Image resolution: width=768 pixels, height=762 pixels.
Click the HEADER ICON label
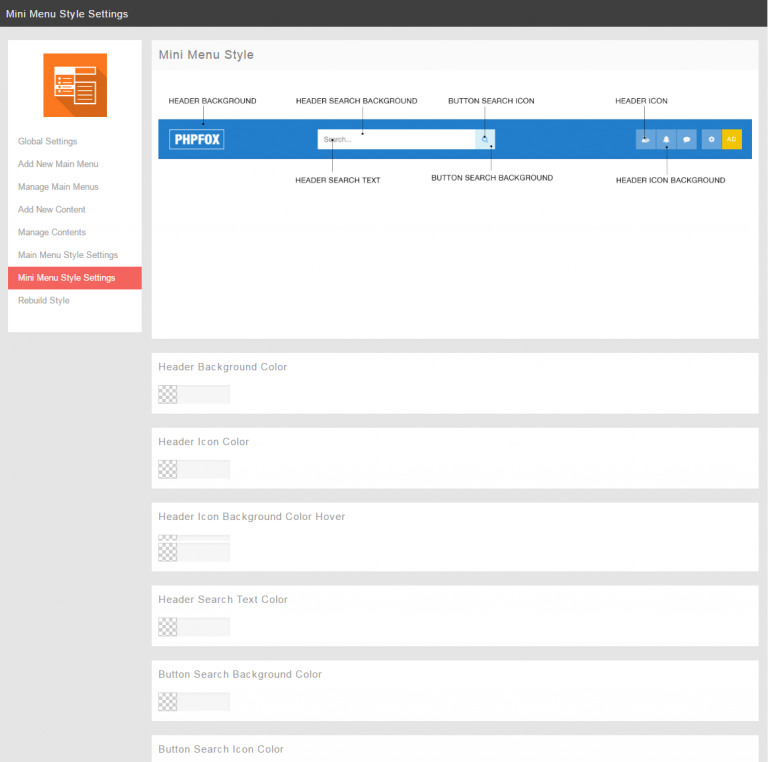click(641, 101)
